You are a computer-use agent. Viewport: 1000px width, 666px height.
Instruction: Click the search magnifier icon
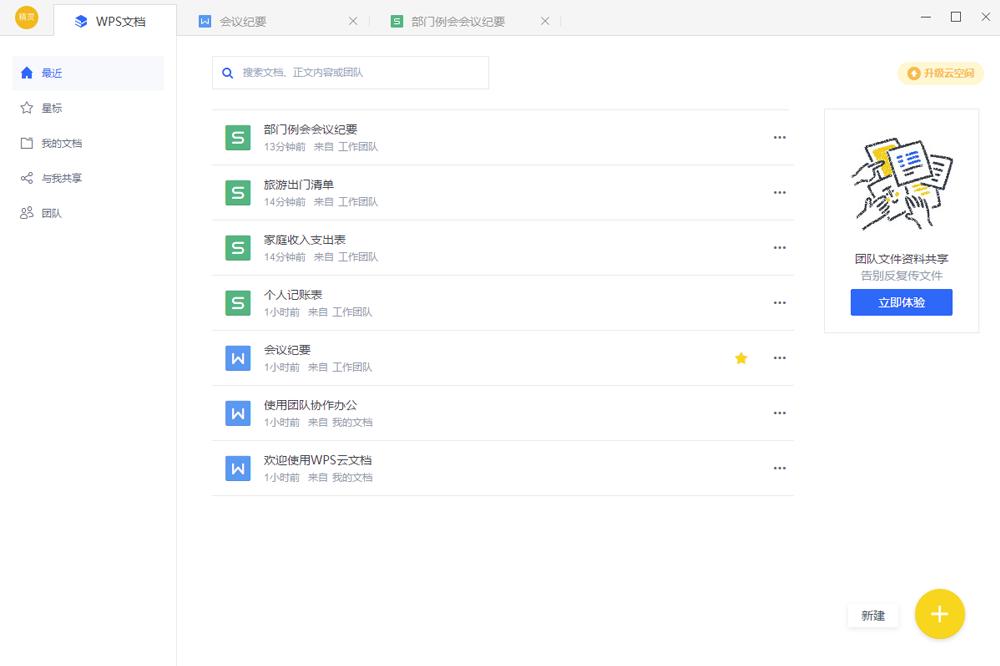click(228, 73)
